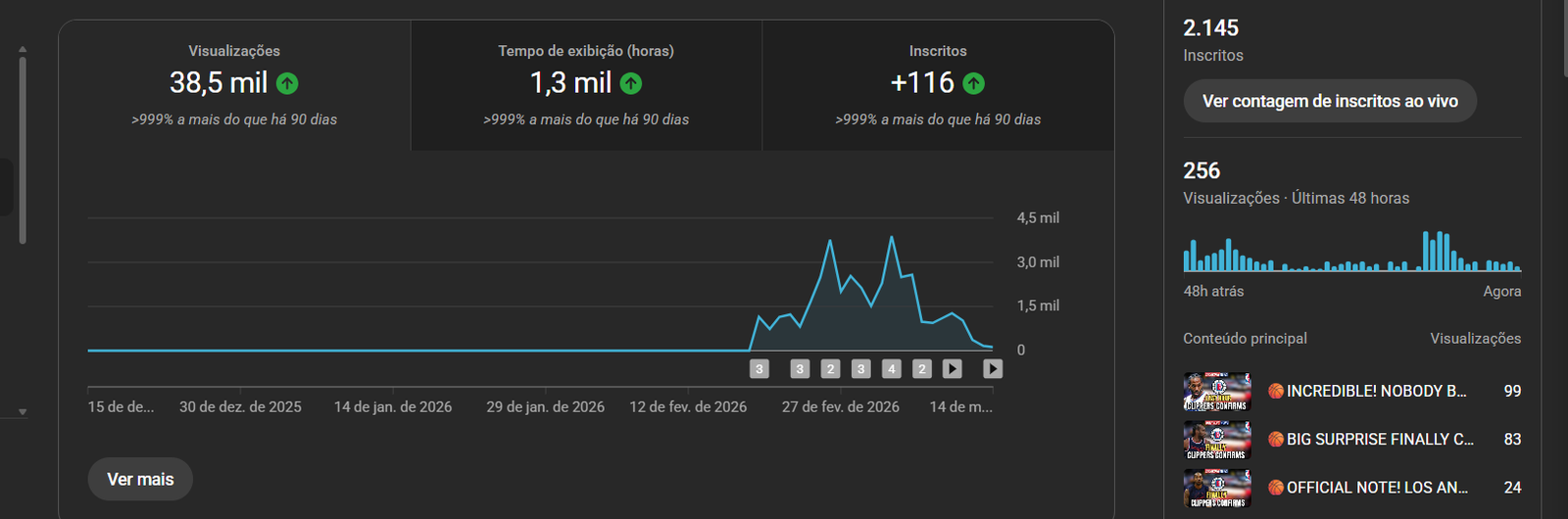Click the 27 de fev. de 2026 date label

coord(841,406)
